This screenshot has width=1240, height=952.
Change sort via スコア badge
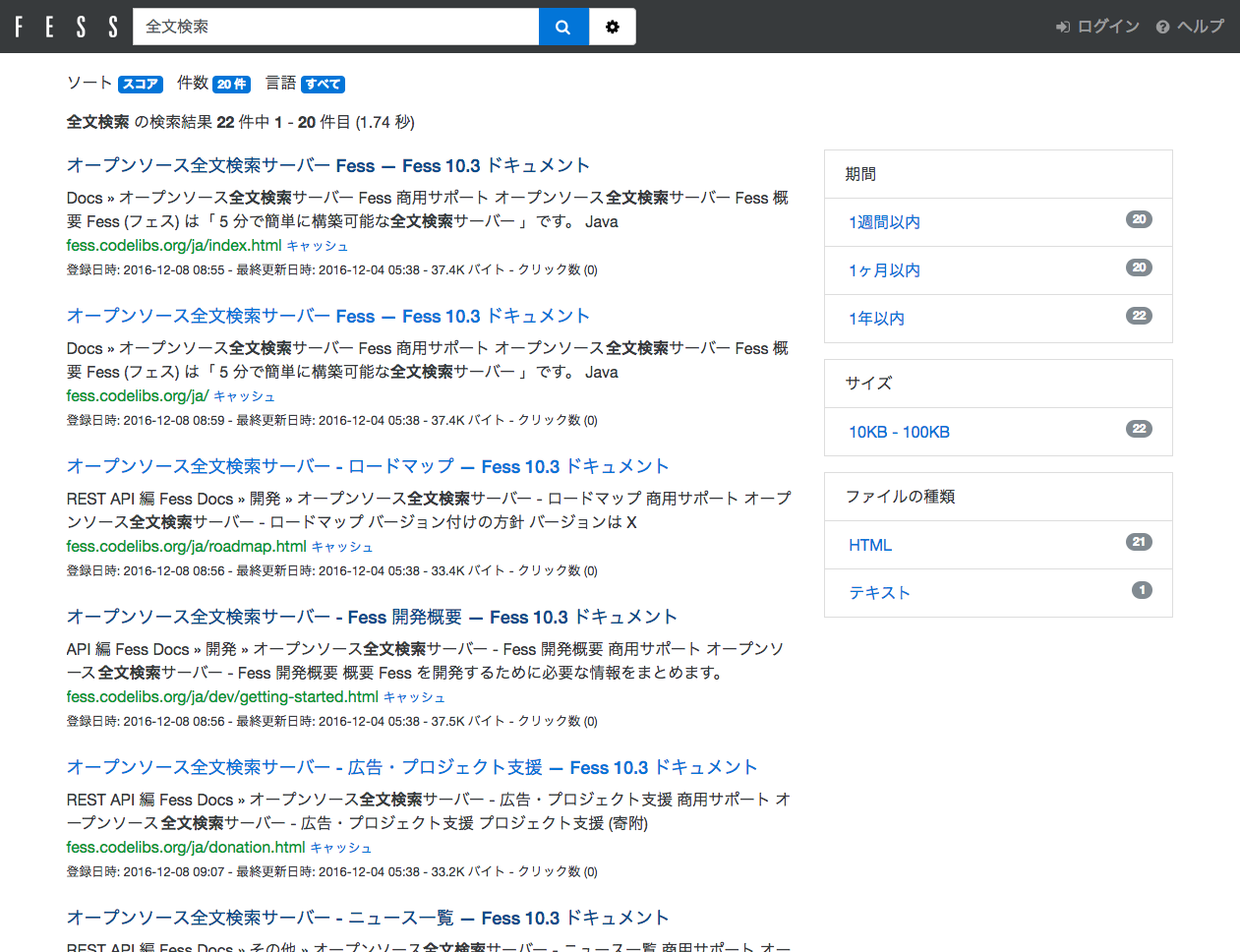pos(141,85)
